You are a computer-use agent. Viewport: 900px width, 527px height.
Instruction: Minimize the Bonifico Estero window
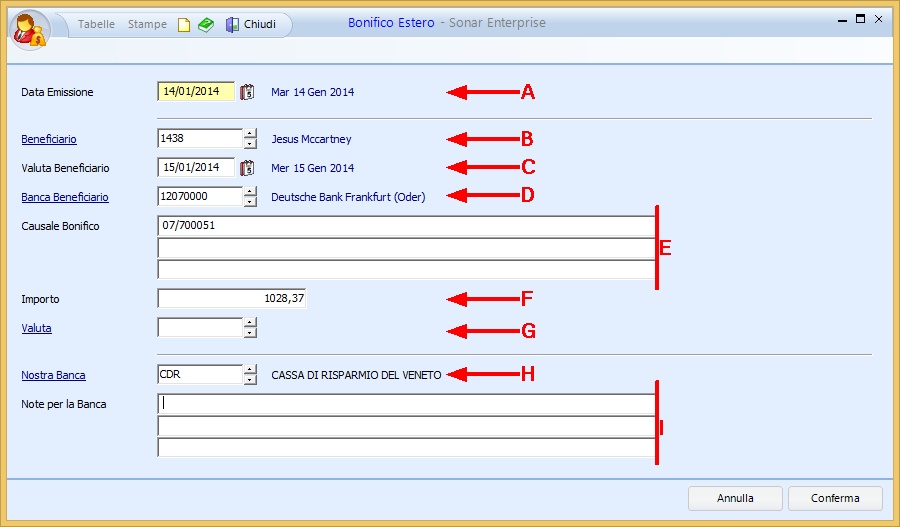[837, 19]
